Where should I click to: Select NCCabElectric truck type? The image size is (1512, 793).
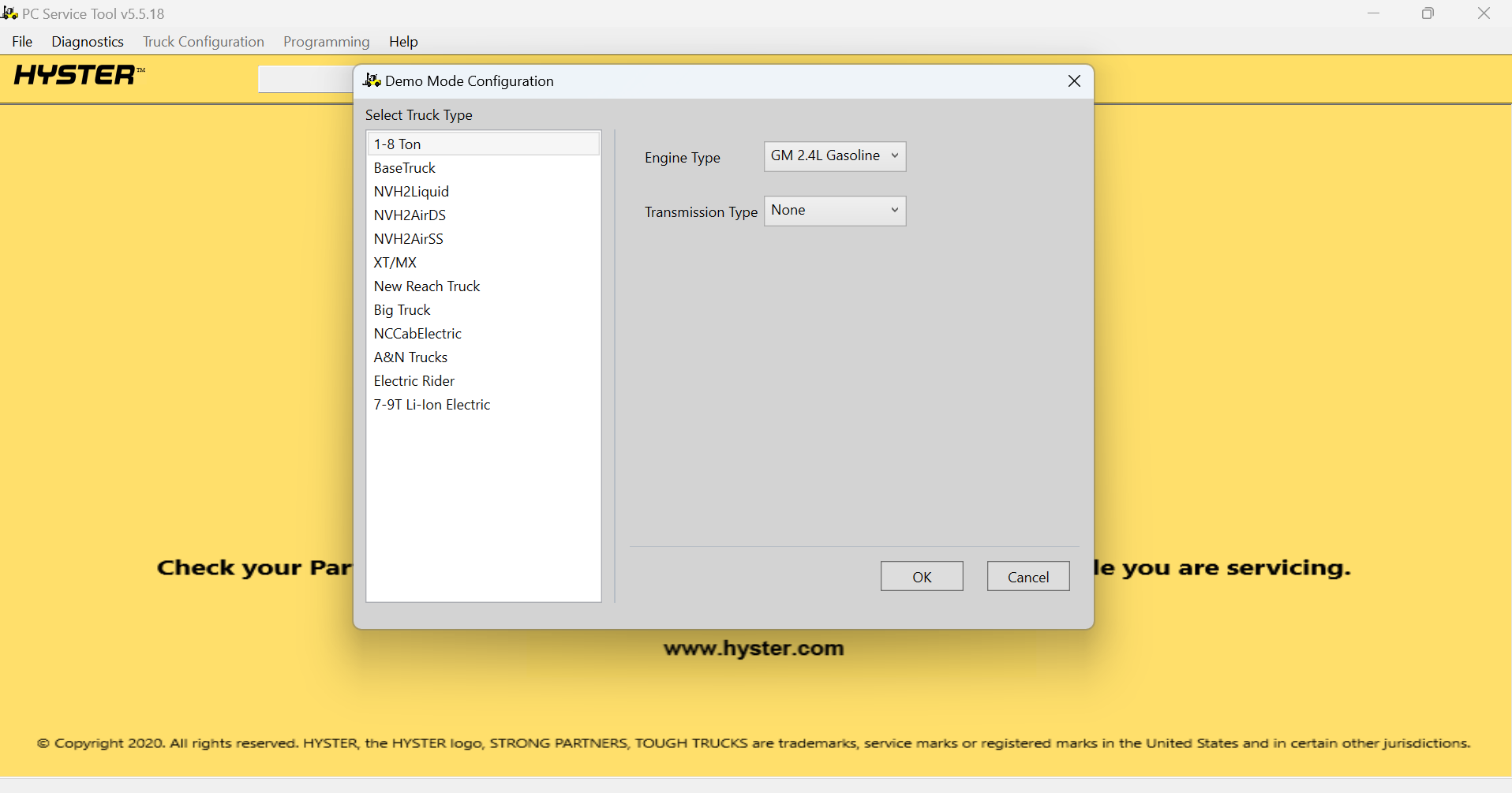pyautogui.click(x=483, y=333)
